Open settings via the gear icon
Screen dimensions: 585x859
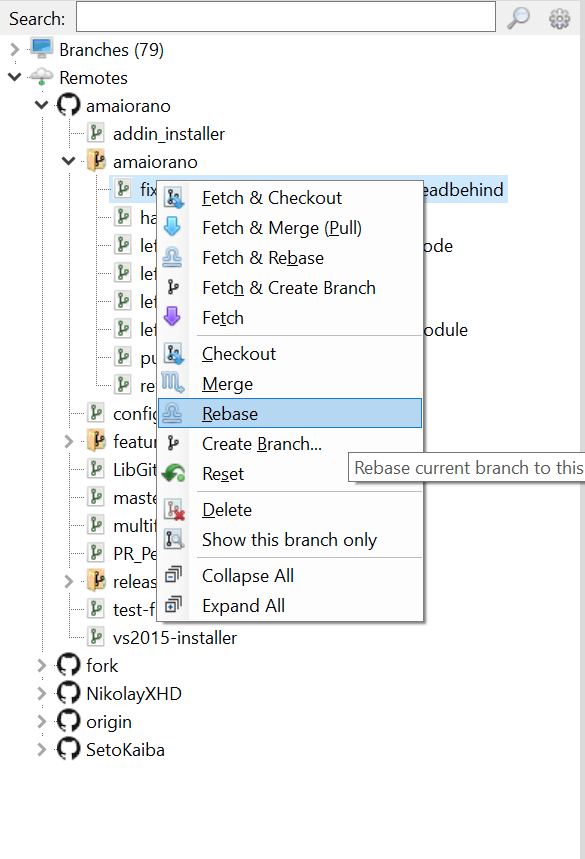tap(560, 17)
